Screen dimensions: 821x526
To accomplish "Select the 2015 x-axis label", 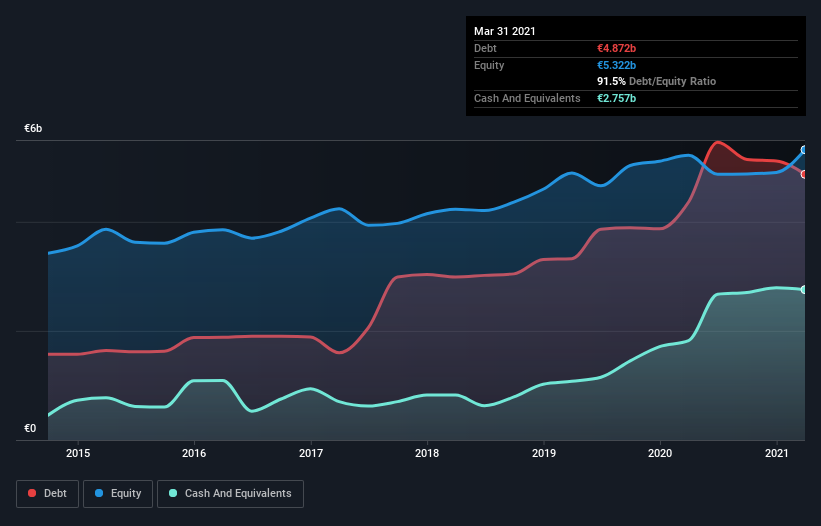I will click(x=78, y=453).
